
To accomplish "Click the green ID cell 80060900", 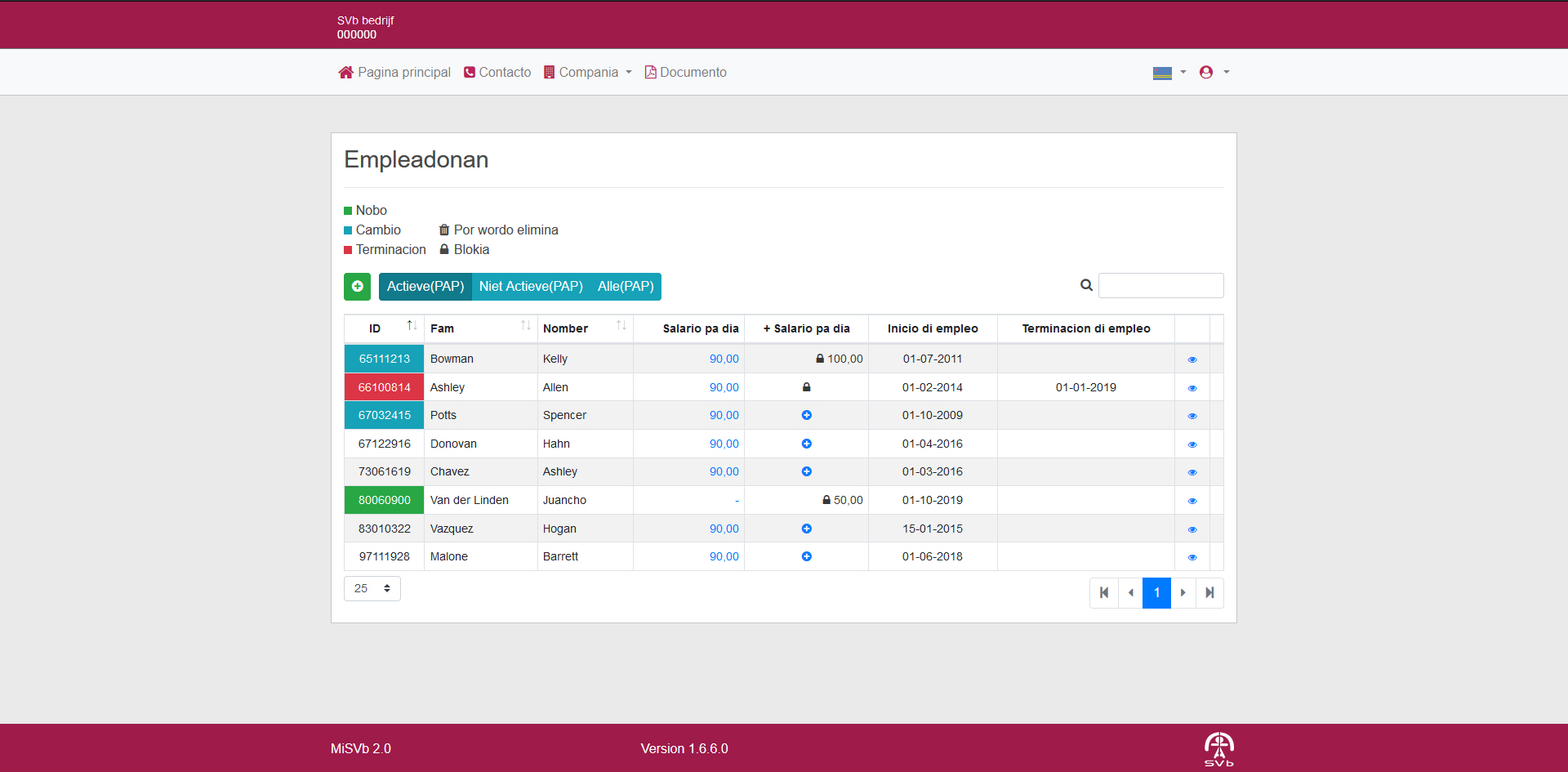I will point(384,500).
